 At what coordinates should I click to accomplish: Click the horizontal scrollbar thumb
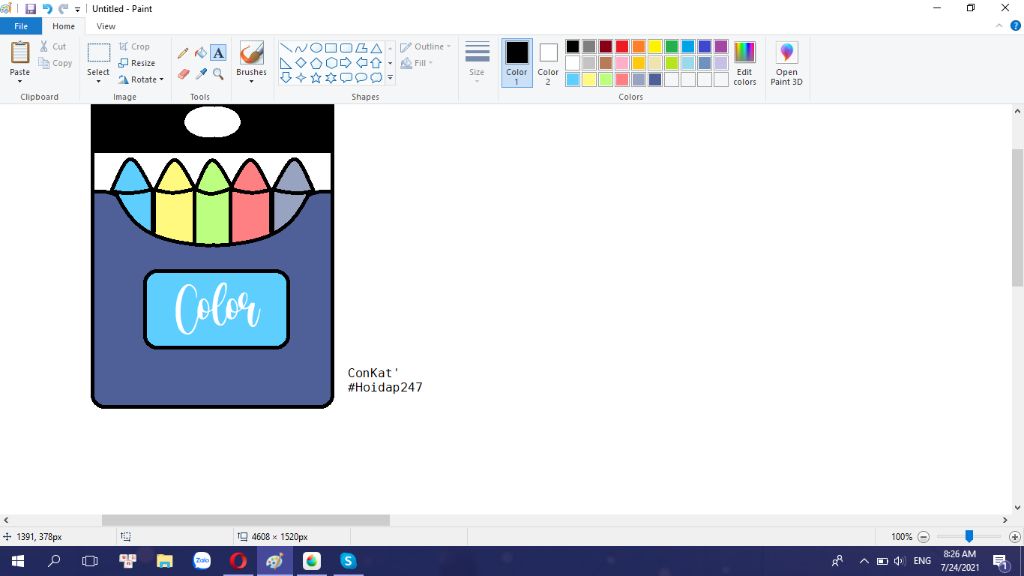click(246, 520)
